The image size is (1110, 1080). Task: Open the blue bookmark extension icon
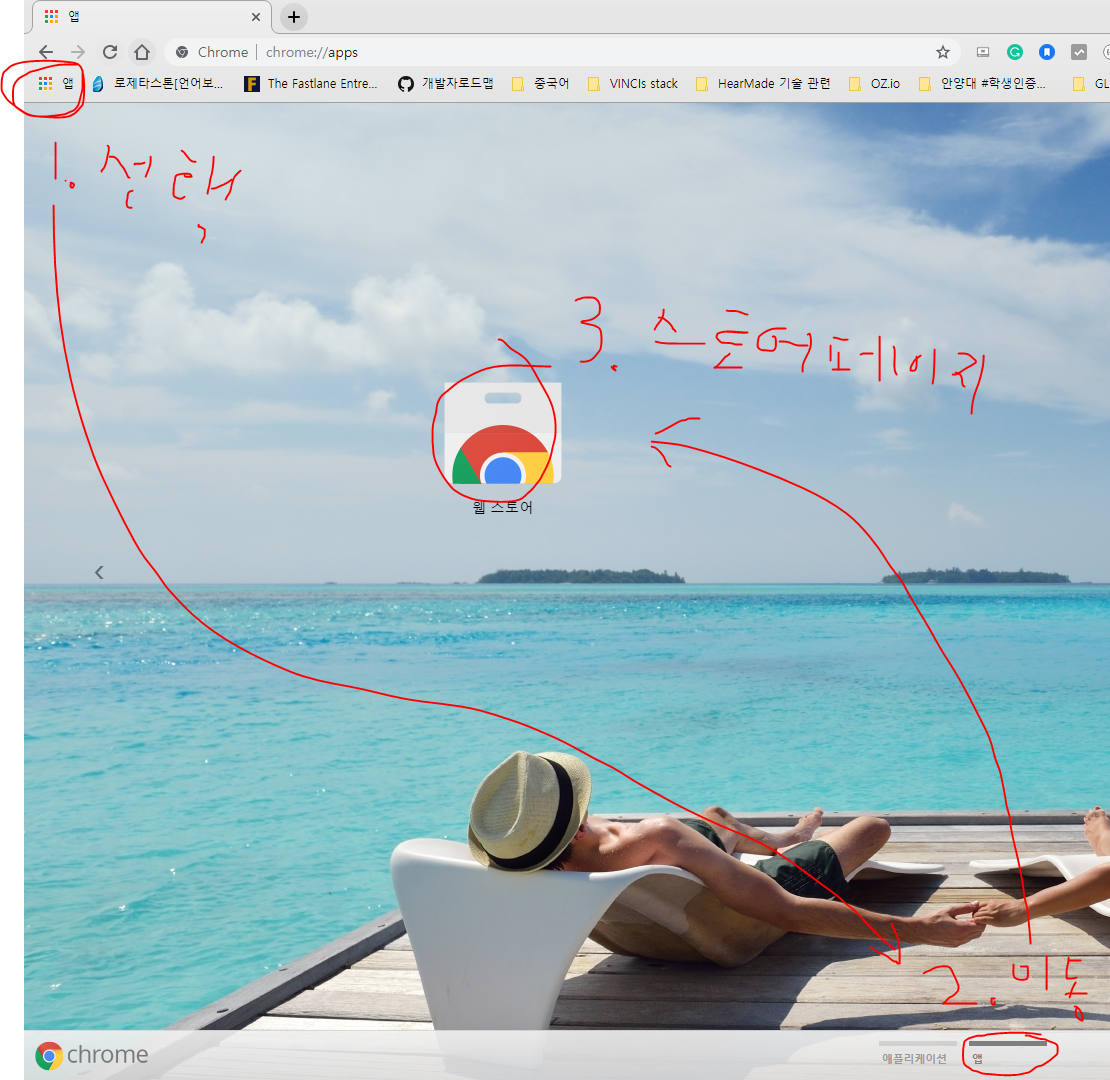(1046, 52)
